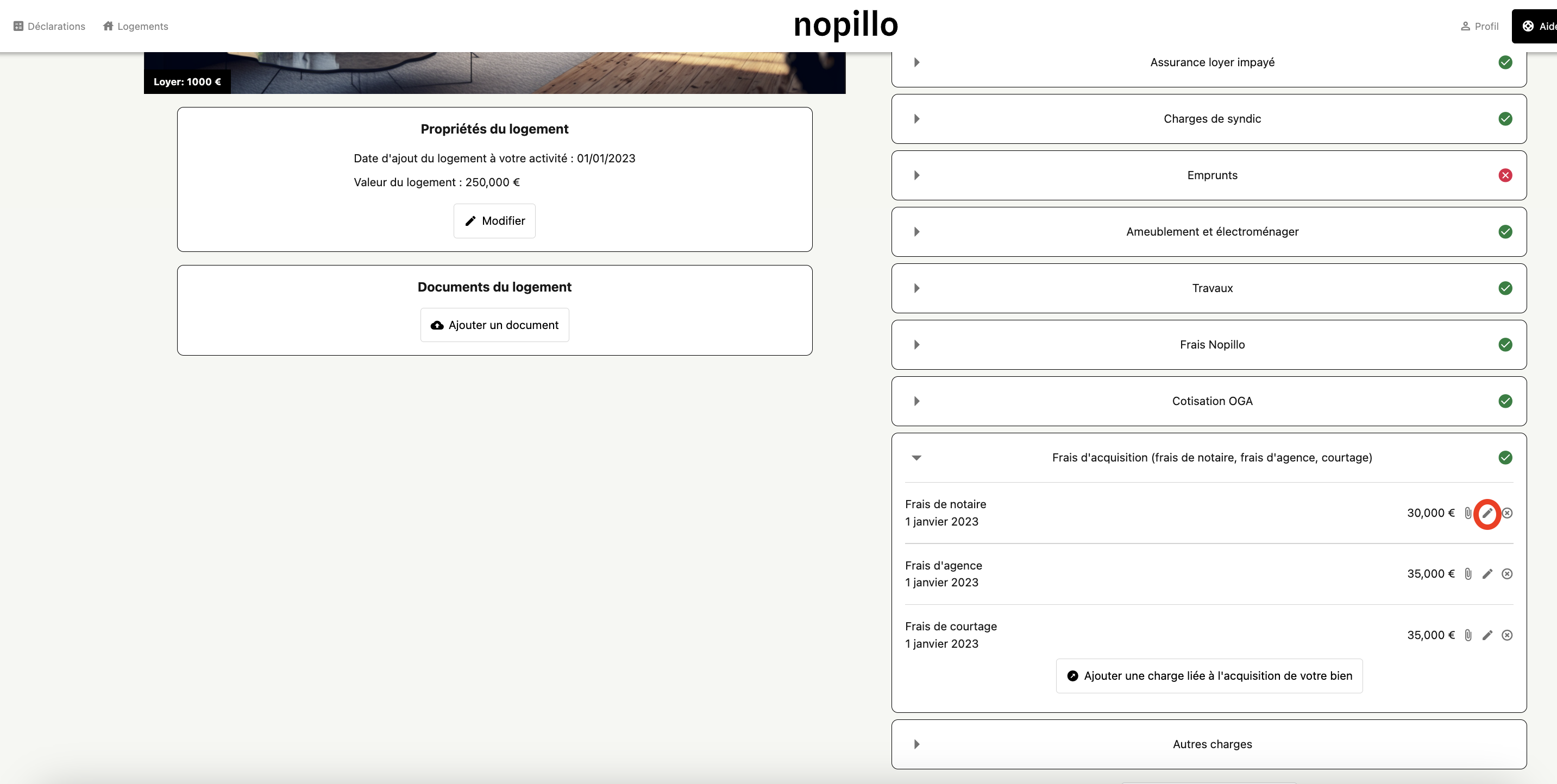Click paperclip attachment icon for Frais d'agence
This screenshot has width=1557, height=784.
point(1467,574)
